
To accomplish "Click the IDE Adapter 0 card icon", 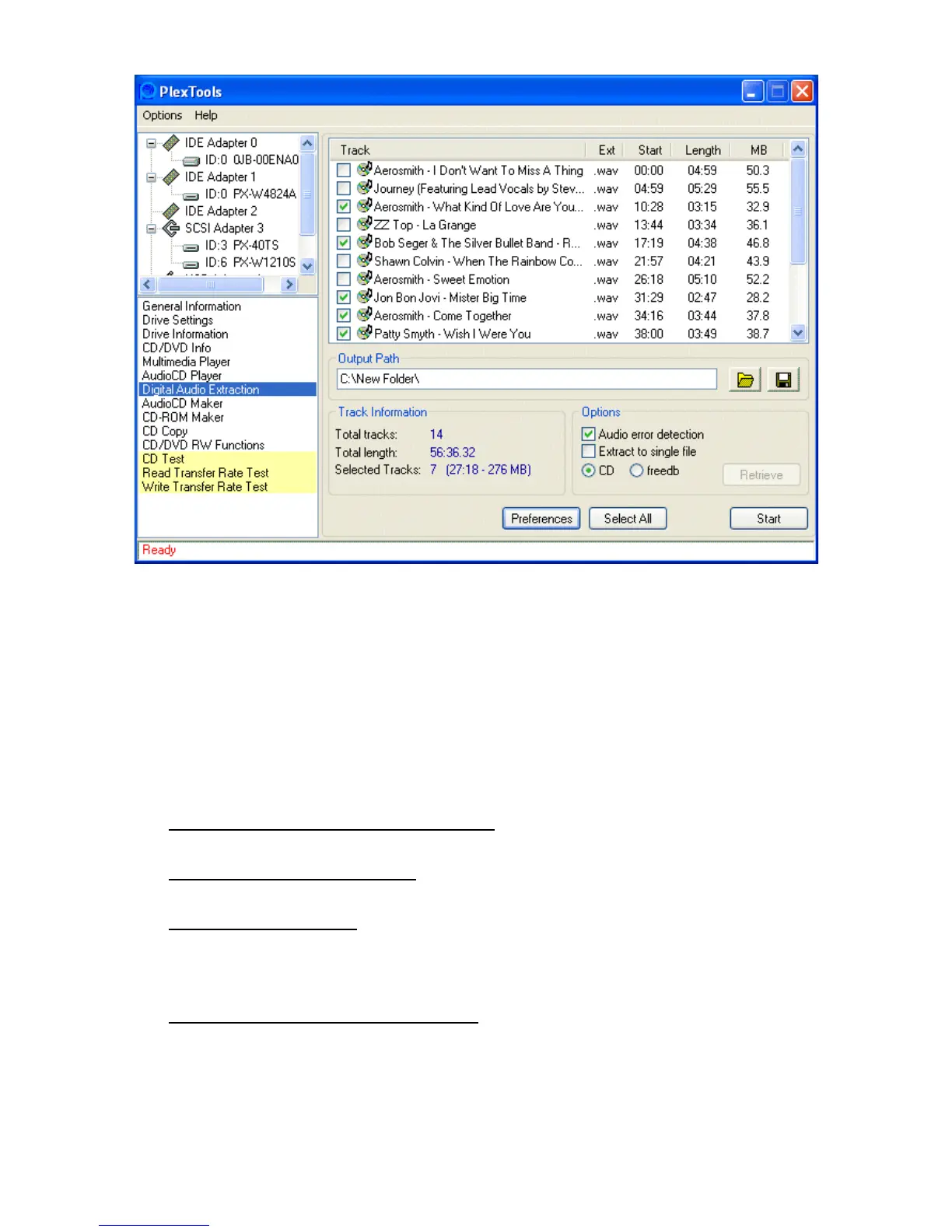I will tap(171, 143).
